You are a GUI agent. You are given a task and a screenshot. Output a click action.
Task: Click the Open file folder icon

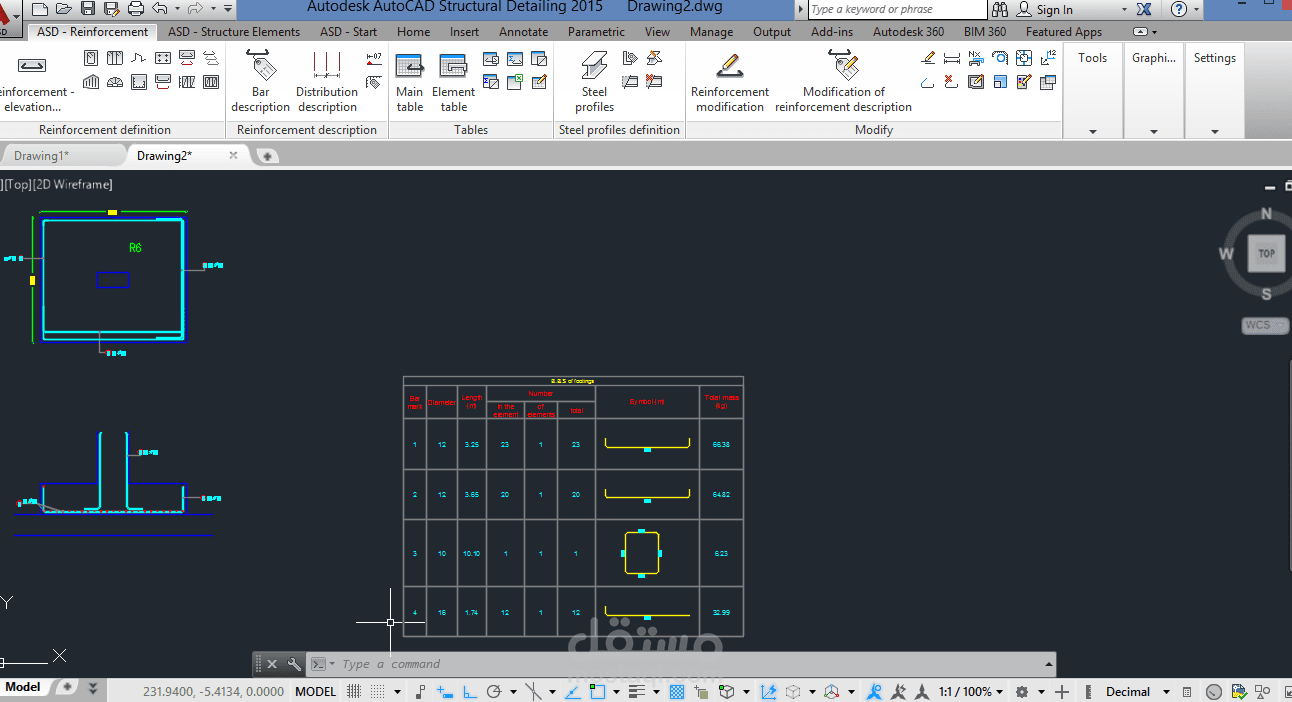(64, 9)
